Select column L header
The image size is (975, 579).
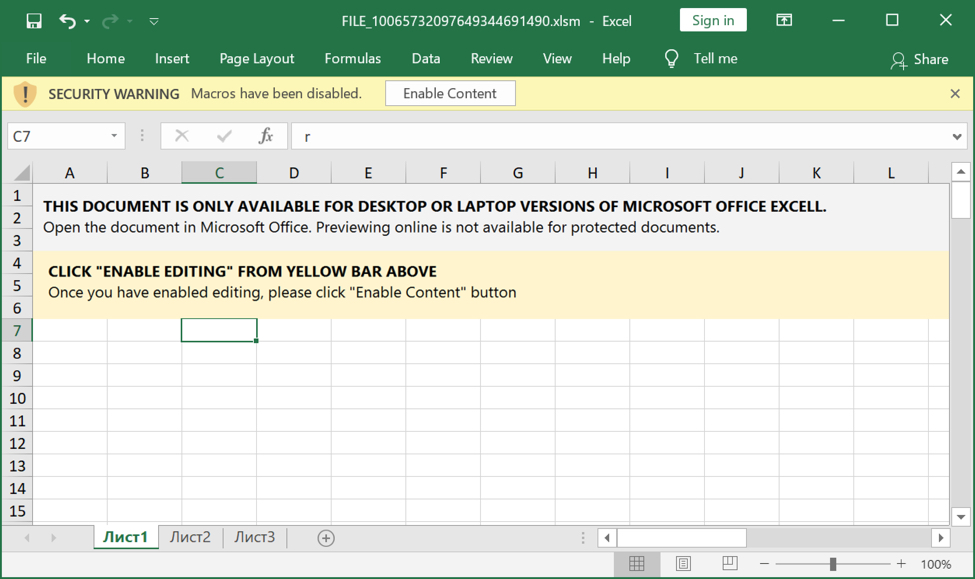point(891,173)
